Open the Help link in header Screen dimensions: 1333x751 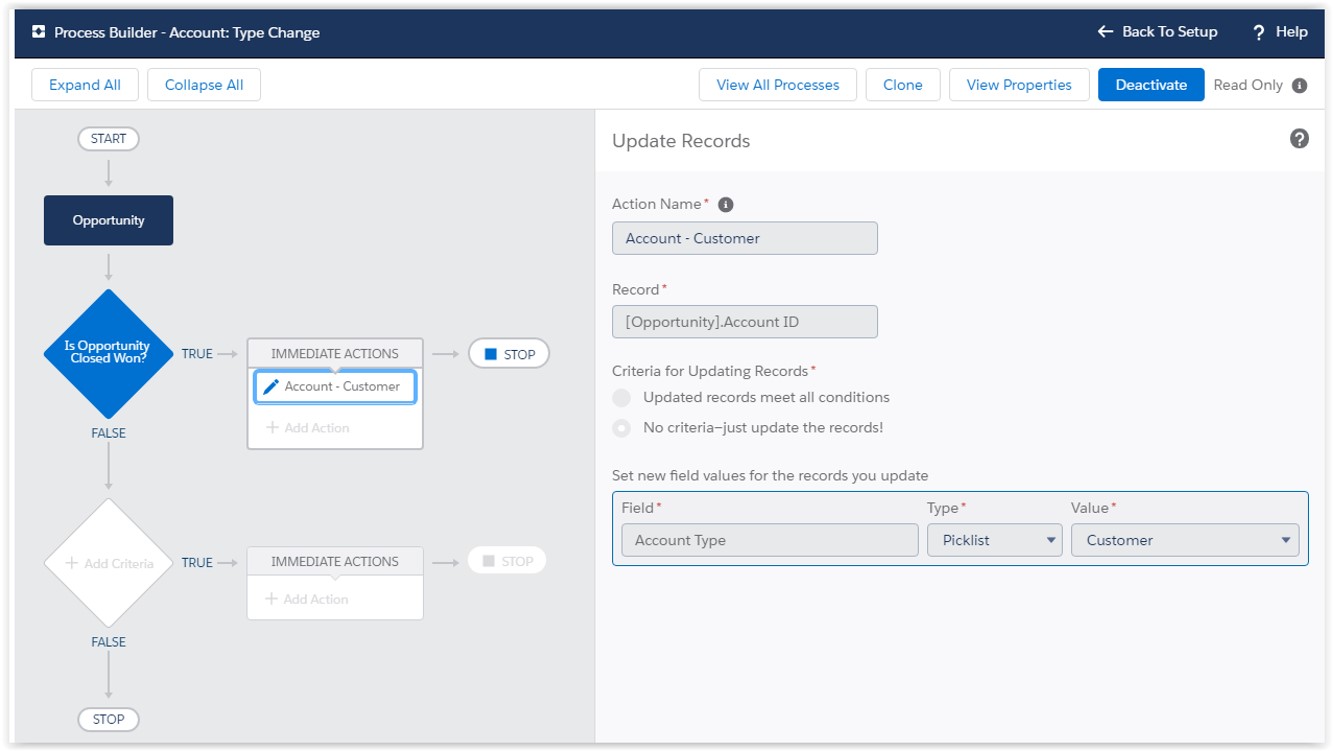click(1280, 32)
